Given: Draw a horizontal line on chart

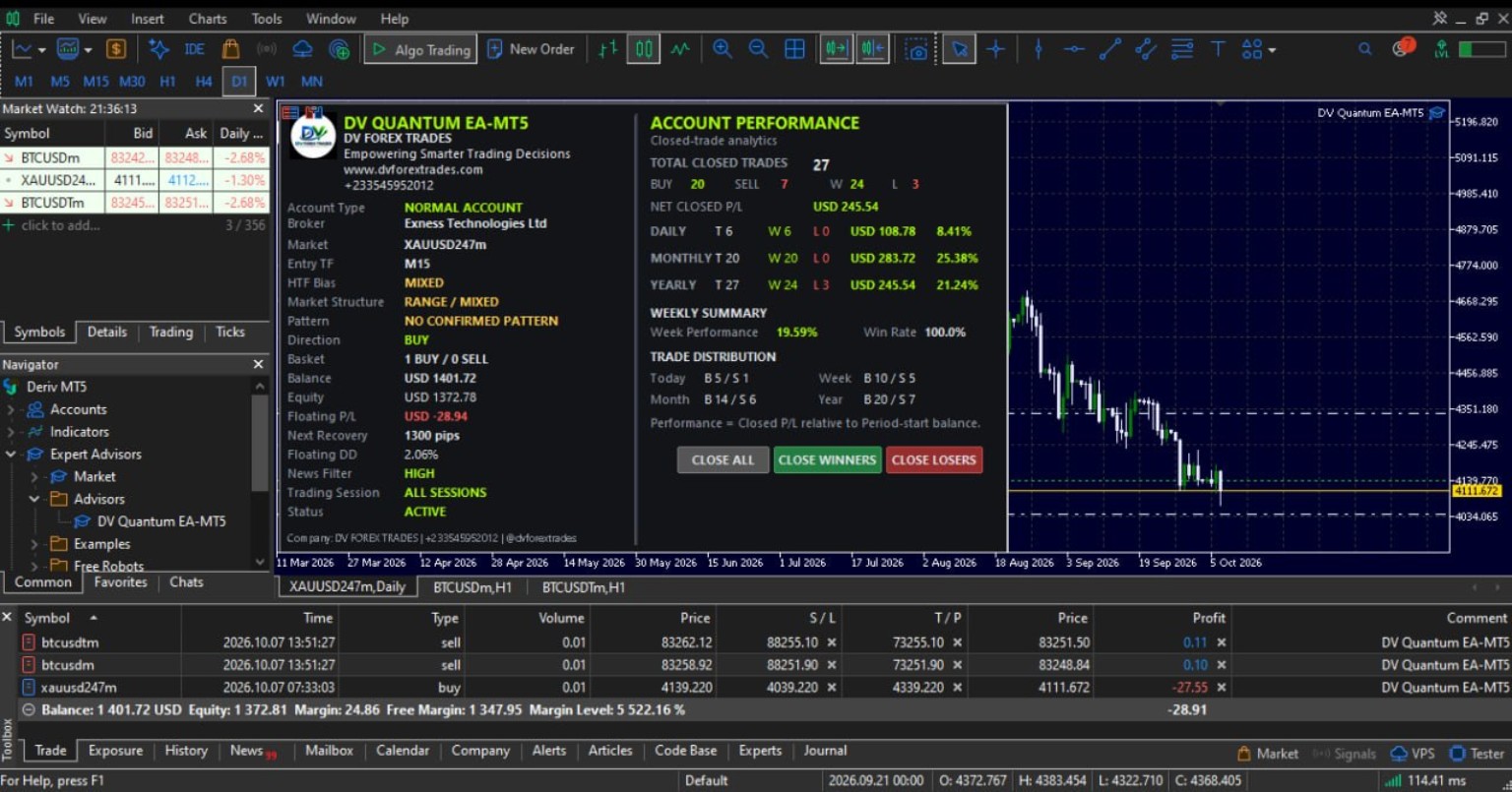Looking at the screenshot, I should (x=1074, y=49).
